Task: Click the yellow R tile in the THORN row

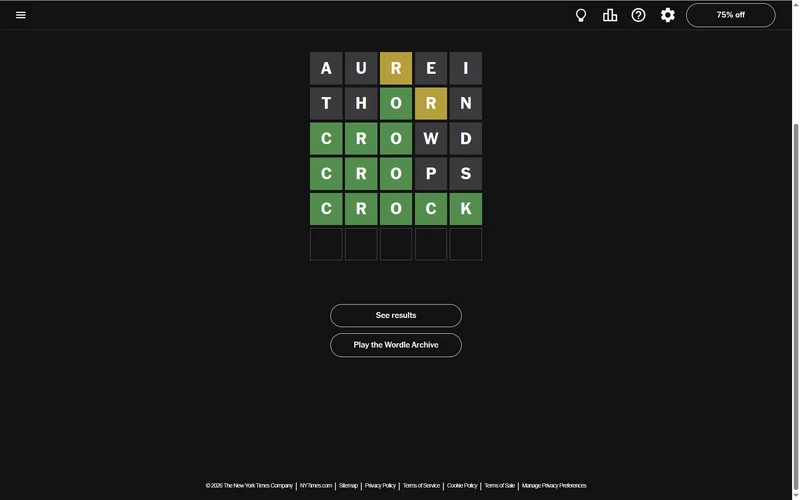Action: point(431,104)
